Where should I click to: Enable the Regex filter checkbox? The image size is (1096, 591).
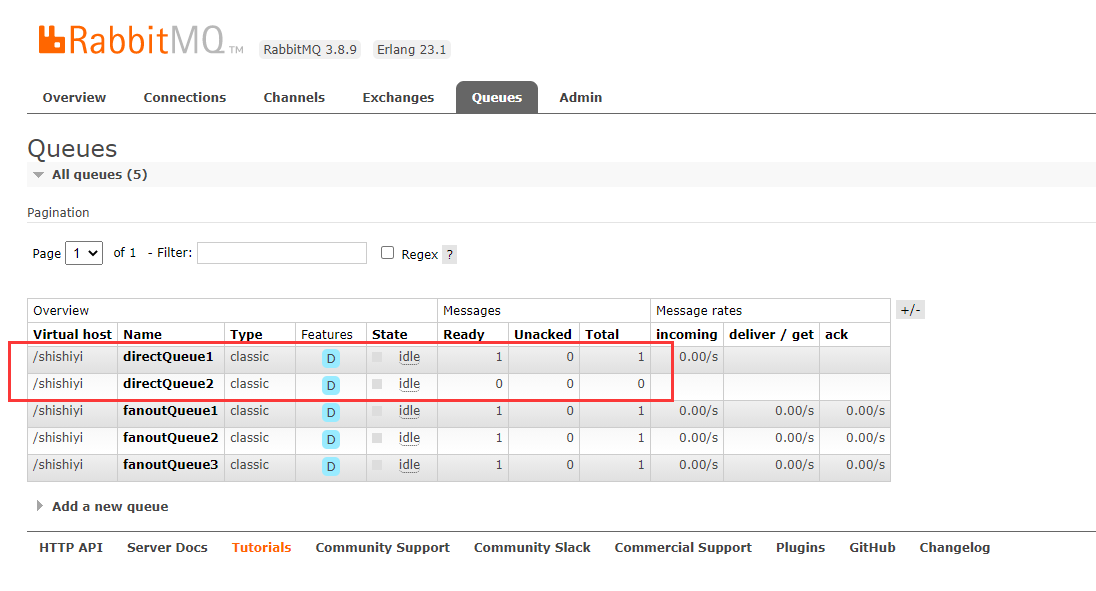tap(387, 253)
